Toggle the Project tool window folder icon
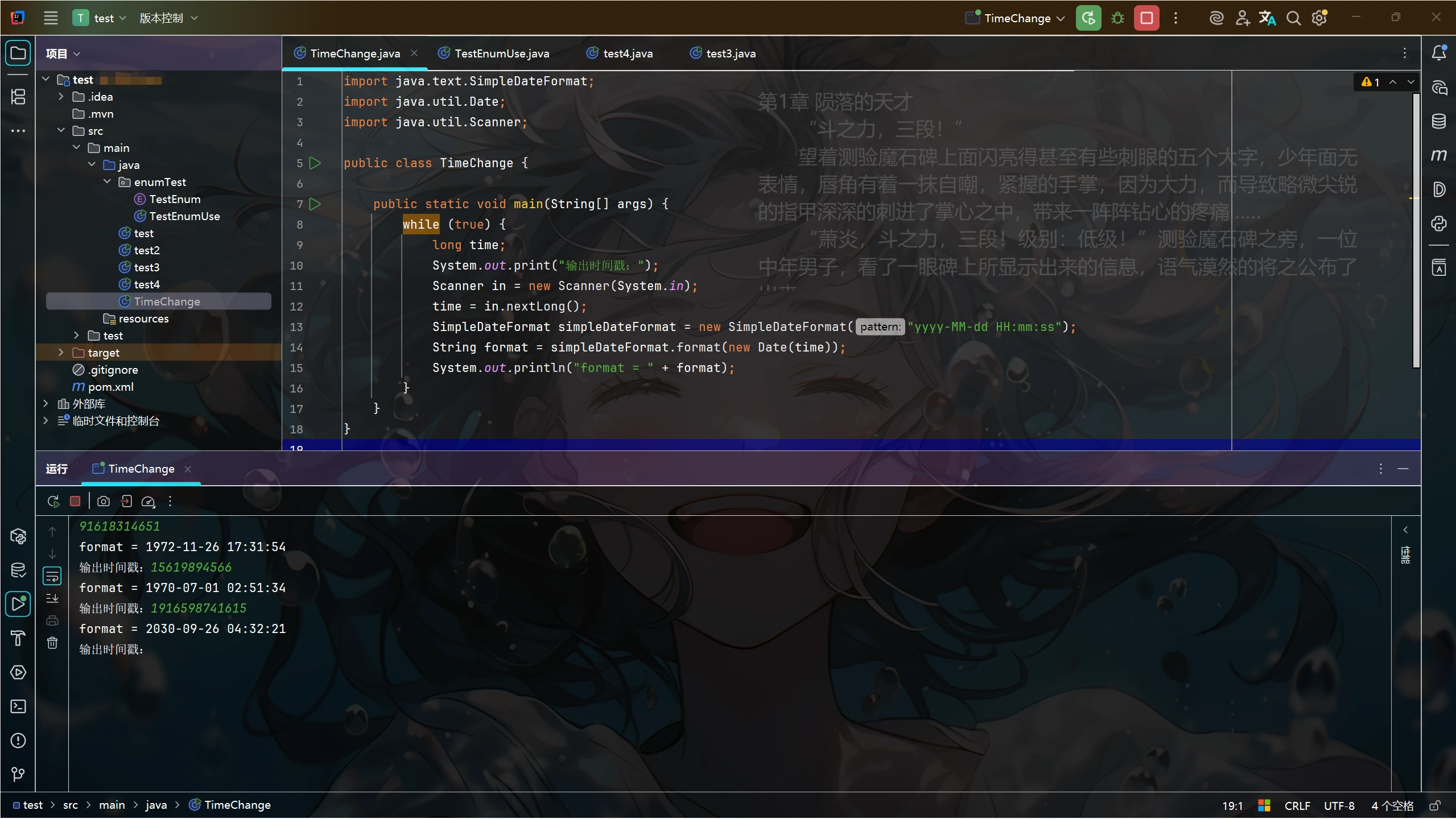 18,53
